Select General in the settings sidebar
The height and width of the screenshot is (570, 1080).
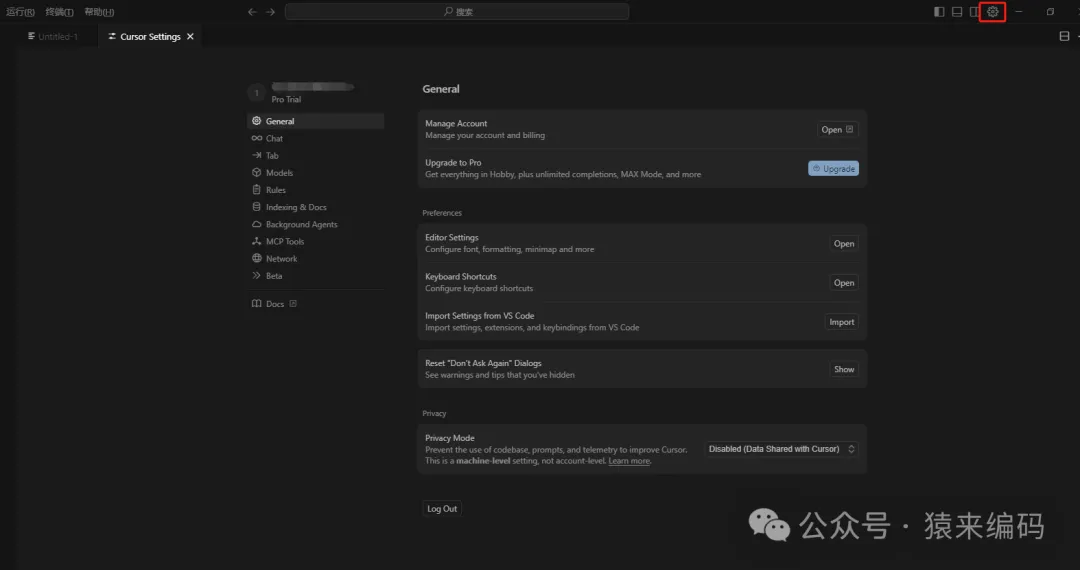click(x=315, y=121)
